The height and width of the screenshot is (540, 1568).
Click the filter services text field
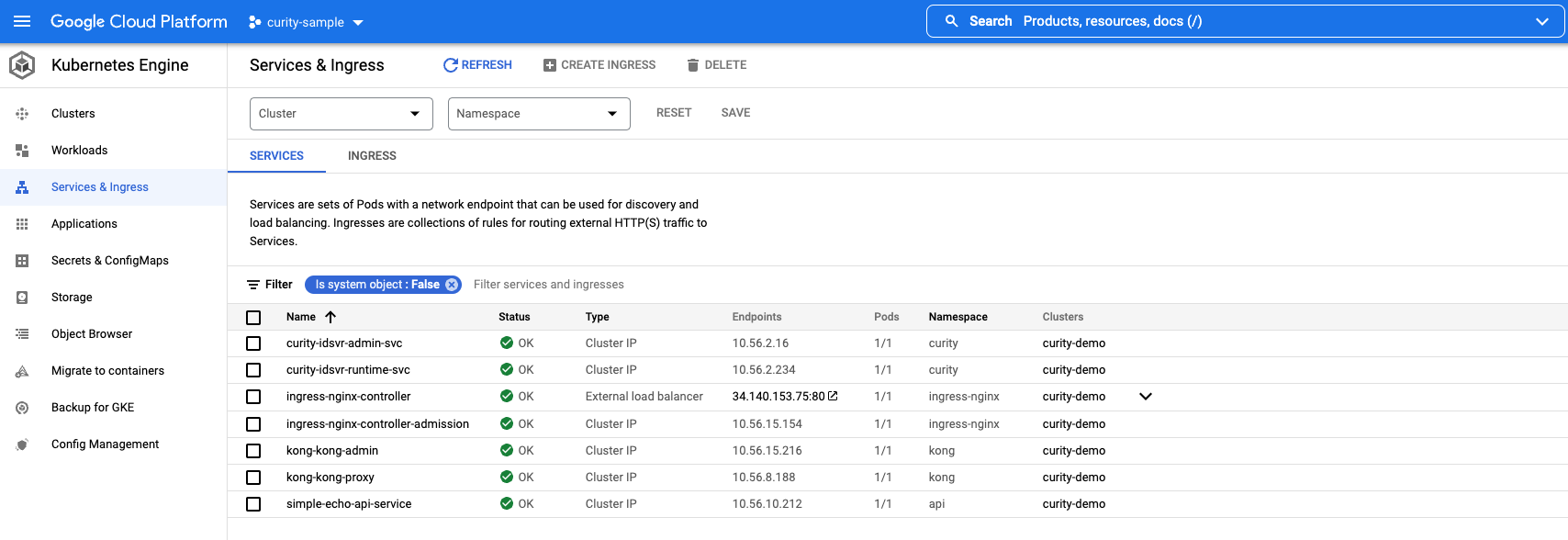(549, 285)
